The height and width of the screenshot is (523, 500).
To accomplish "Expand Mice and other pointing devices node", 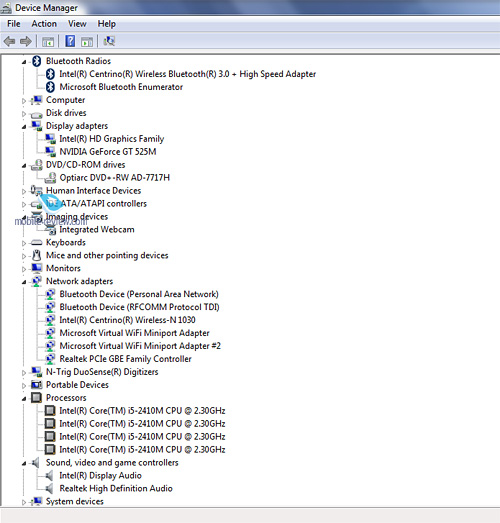I will click(x=24, y=256).
